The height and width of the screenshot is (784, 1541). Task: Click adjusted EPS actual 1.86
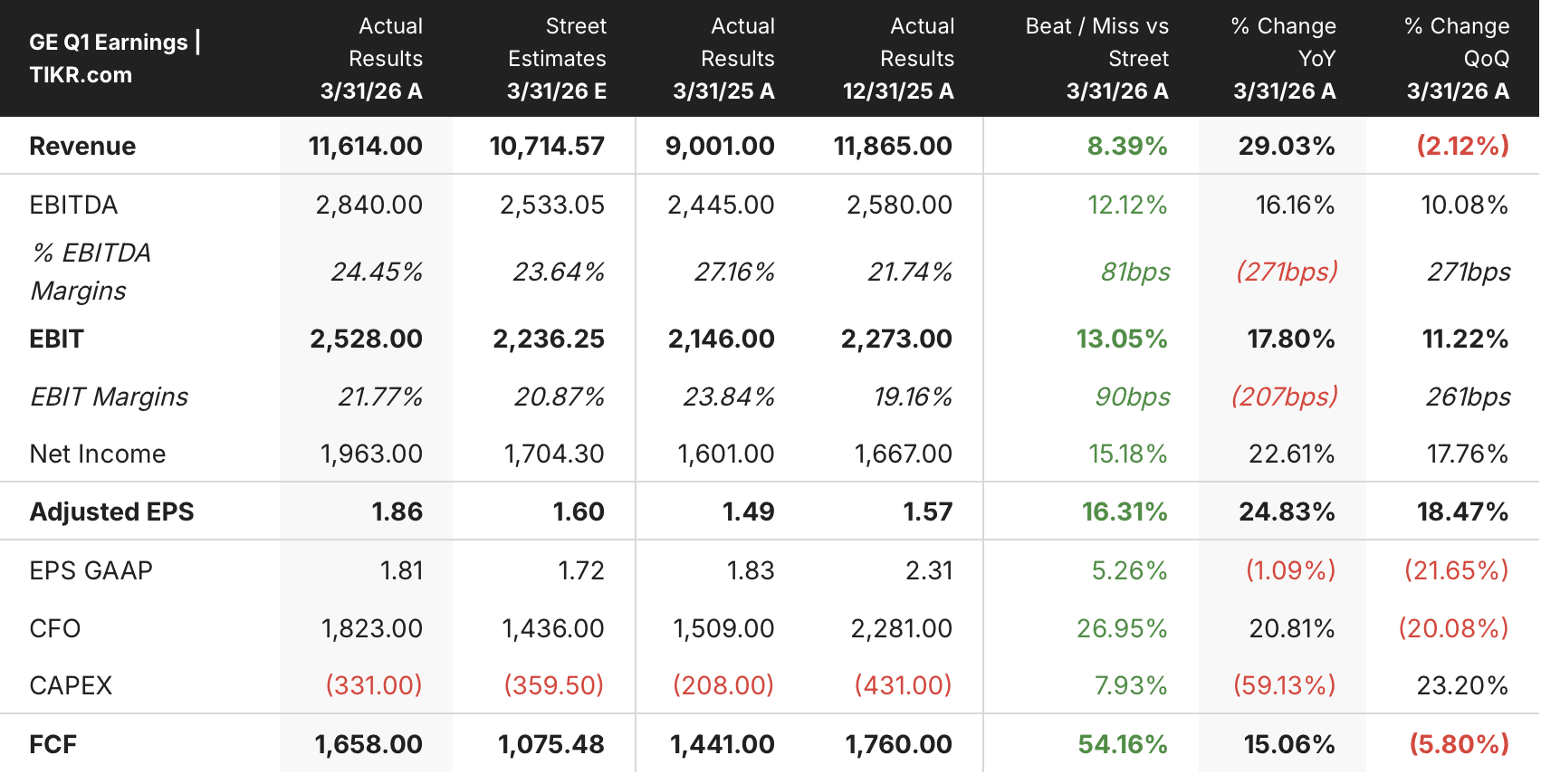pyautogui.click(x=397, y=512)
